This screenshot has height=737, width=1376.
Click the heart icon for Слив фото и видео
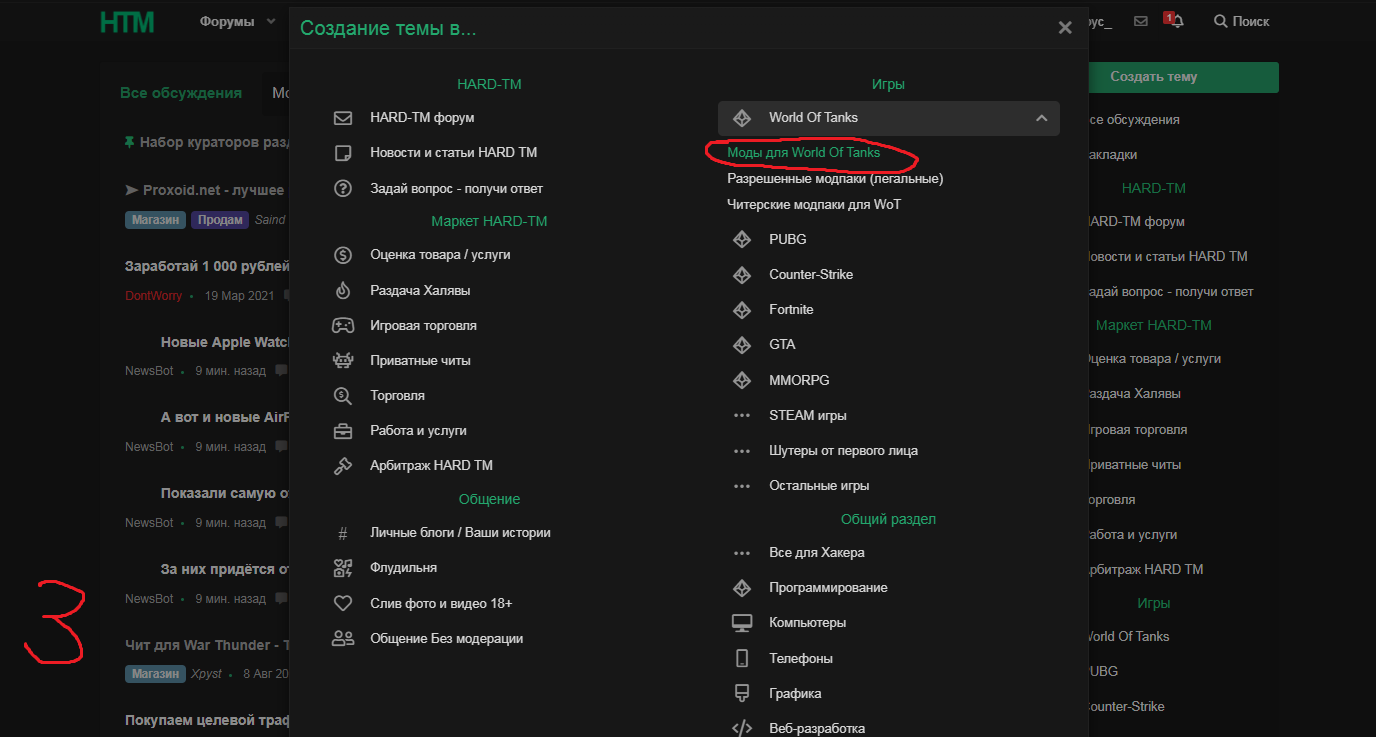[x=343, y=604]
